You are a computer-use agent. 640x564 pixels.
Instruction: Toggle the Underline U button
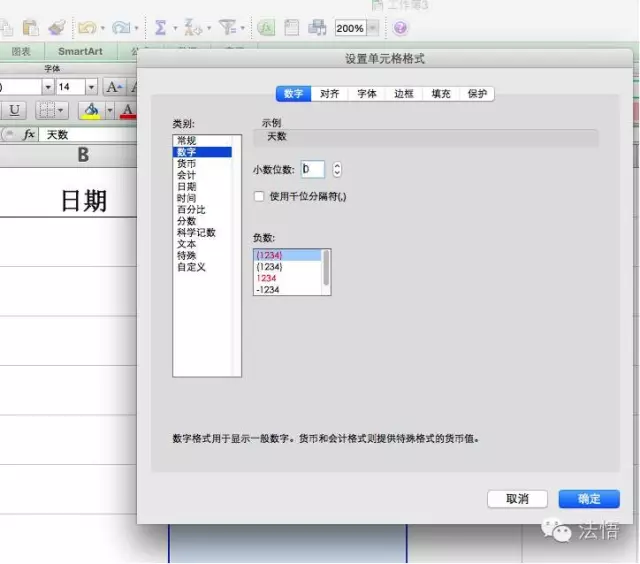15,110
